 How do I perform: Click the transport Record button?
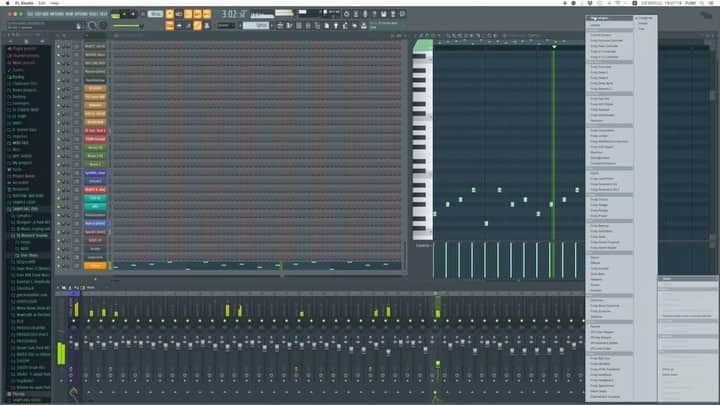pyautogui.click(x=142, y=14)
